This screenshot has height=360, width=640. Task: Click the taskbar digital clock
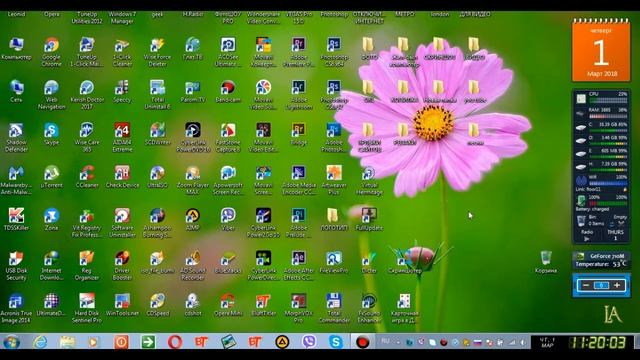[x=598, y=342]
